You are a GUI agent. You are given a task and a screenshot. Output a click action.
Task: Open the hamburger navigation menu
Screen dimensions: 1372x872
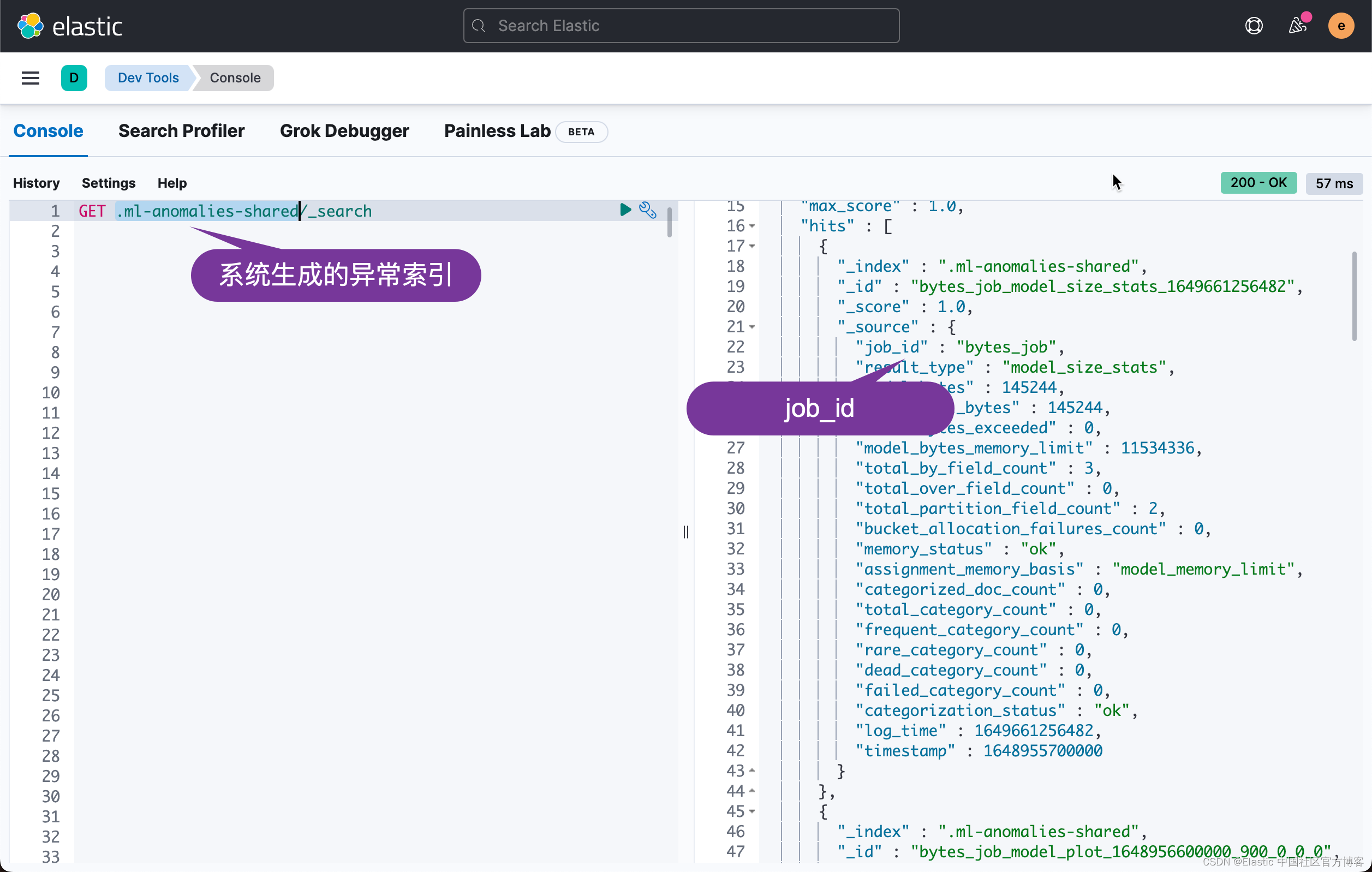(x=30, y=78)
